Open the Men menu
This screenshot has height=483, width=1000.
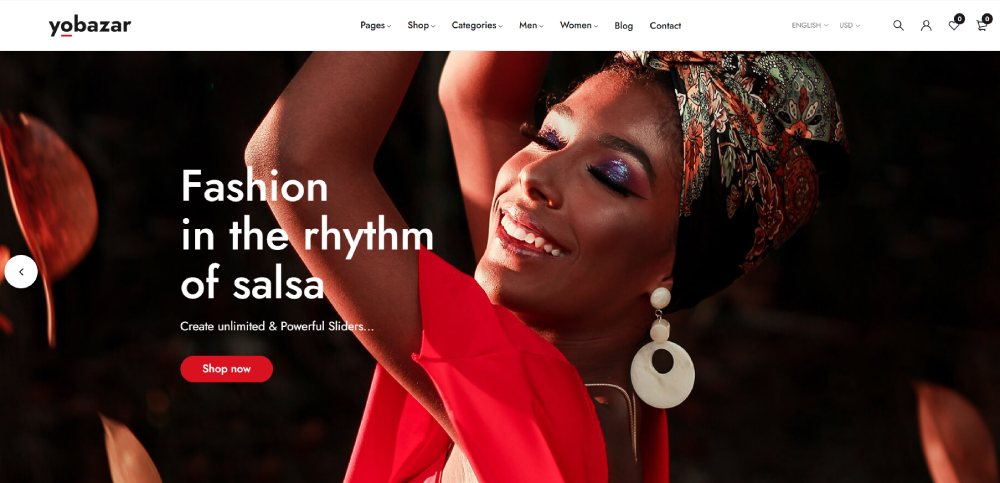pos(531,26)
